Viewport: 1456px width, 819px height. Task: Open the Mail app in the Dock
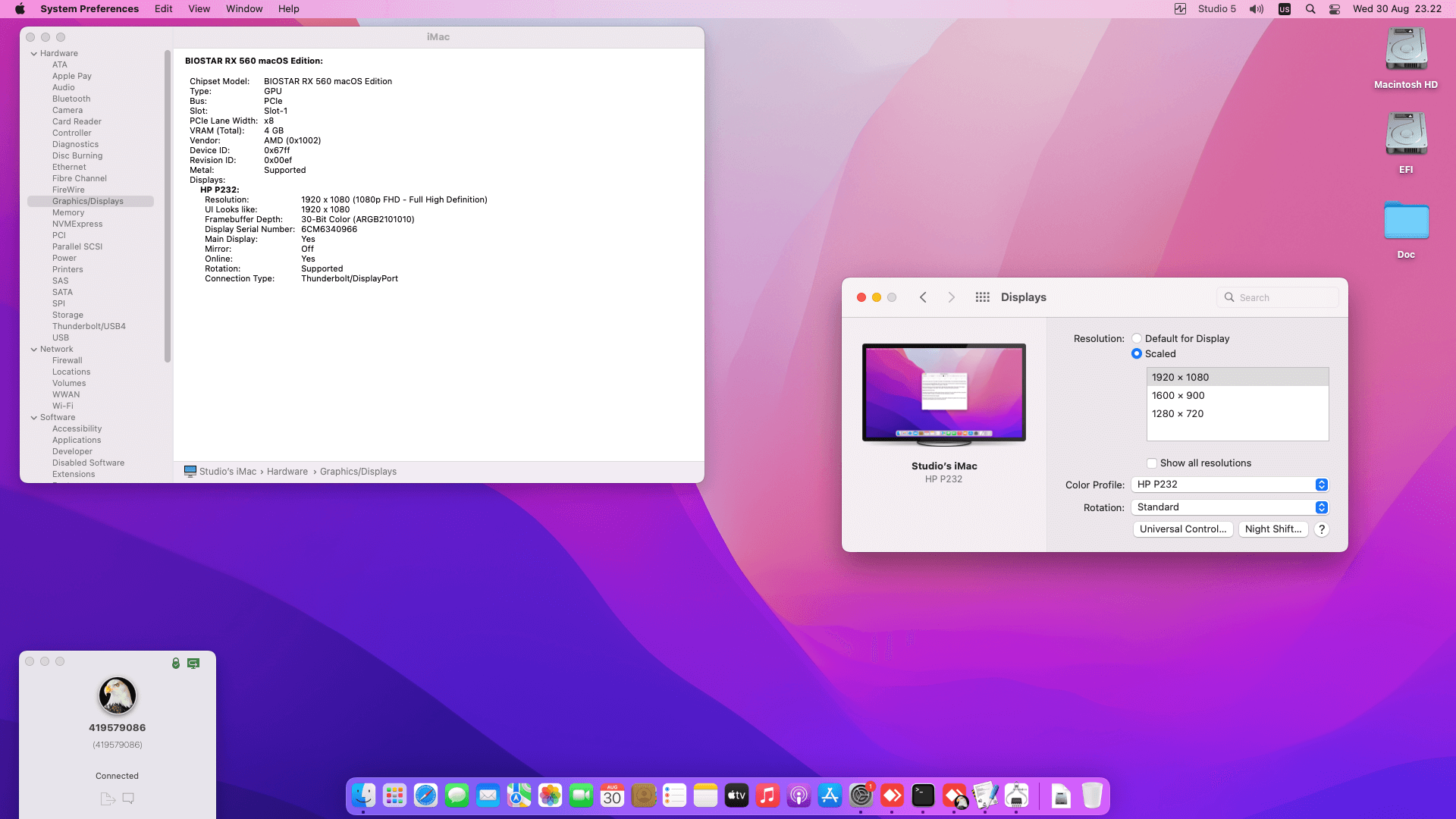point(488,795)
